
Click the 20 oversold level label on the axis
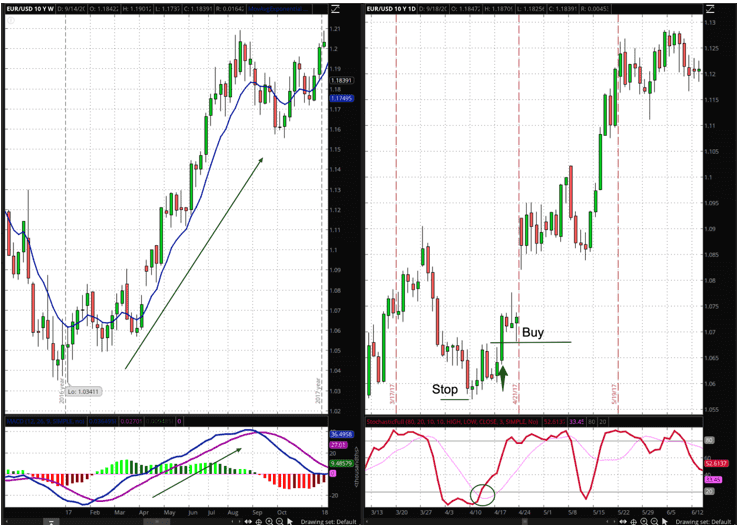click(x=709, y=491)
